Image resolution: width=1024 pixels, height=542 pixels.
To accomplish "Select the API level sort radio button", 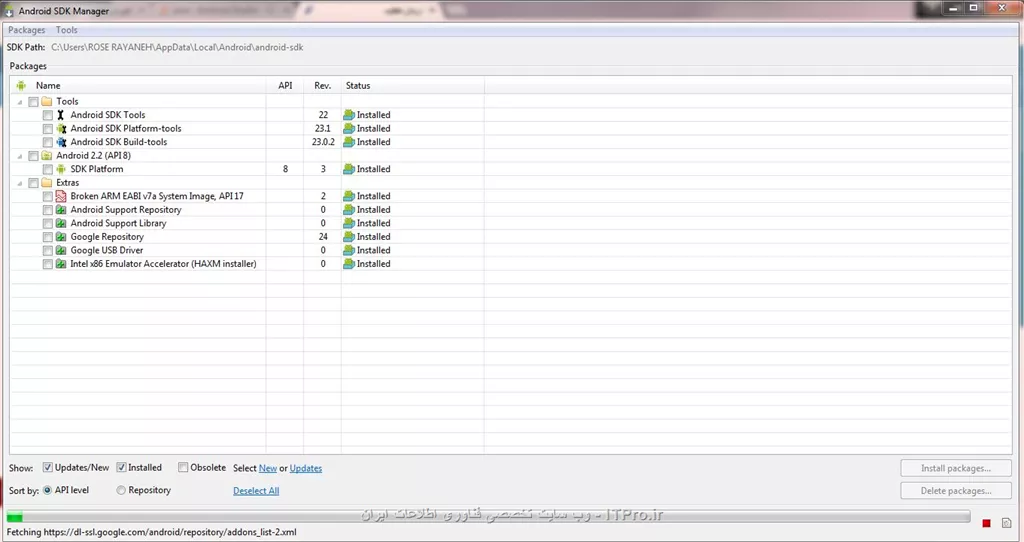I will click(x=48, y=490).
